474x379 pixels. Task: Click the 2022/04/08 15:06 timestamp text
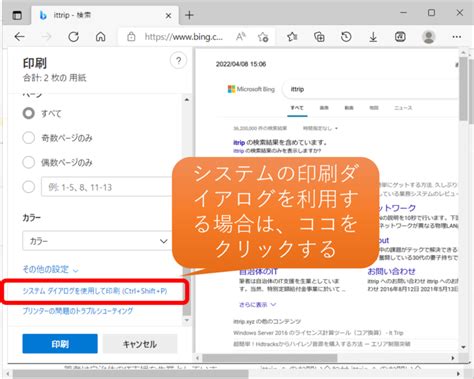(241, 64)
